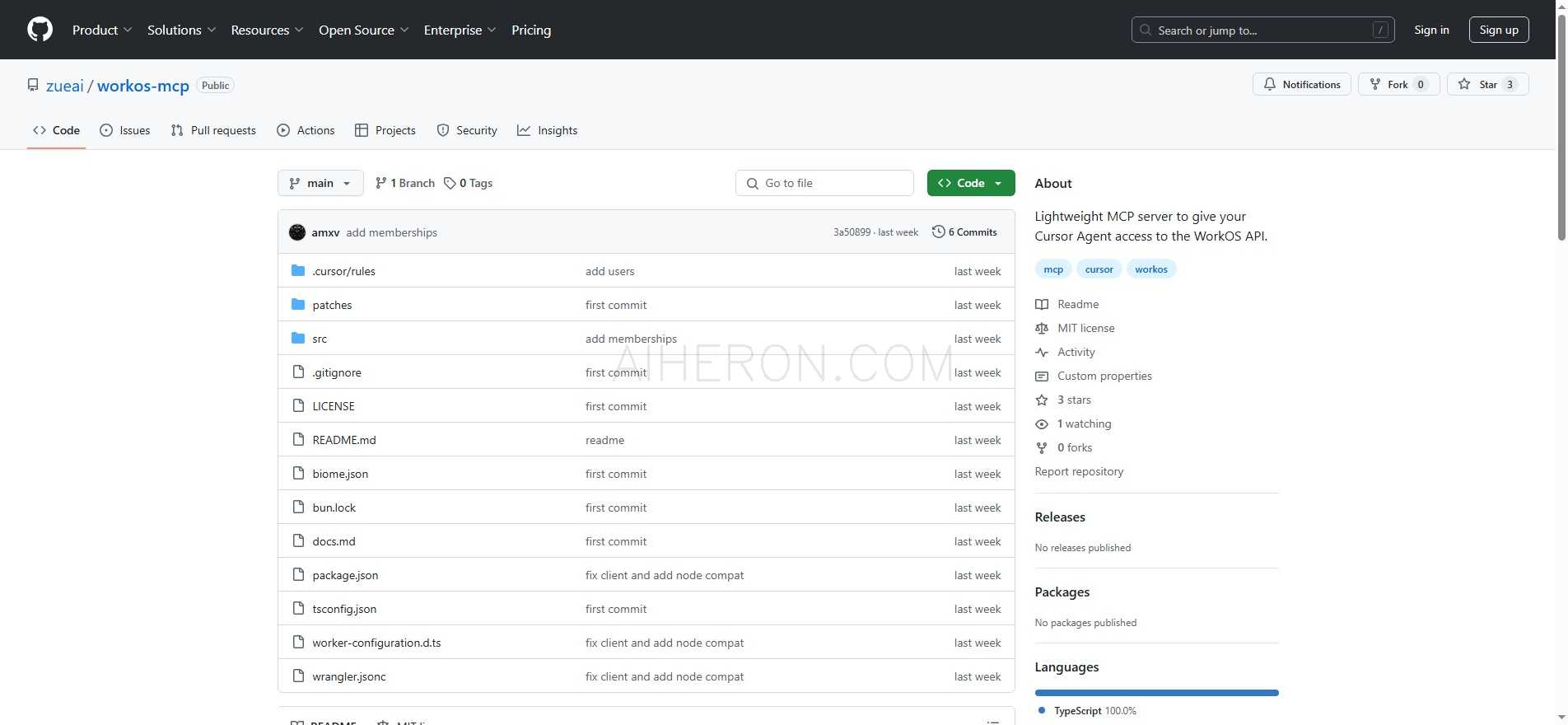Click the docs.md file icon
This screenshot has width=1568, height=725.
coord(298,540)
